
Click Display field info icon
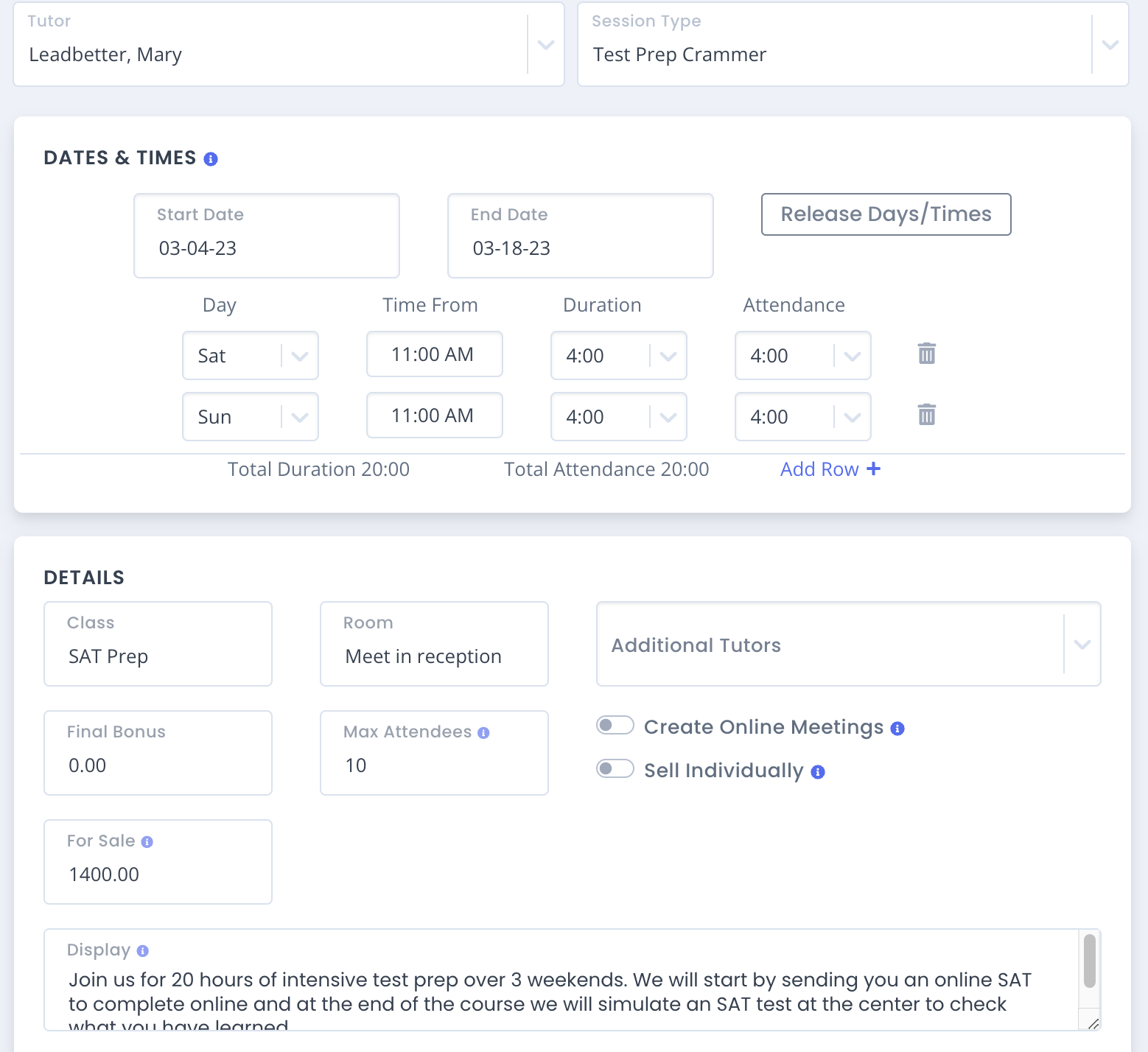(x=143, y=951)
